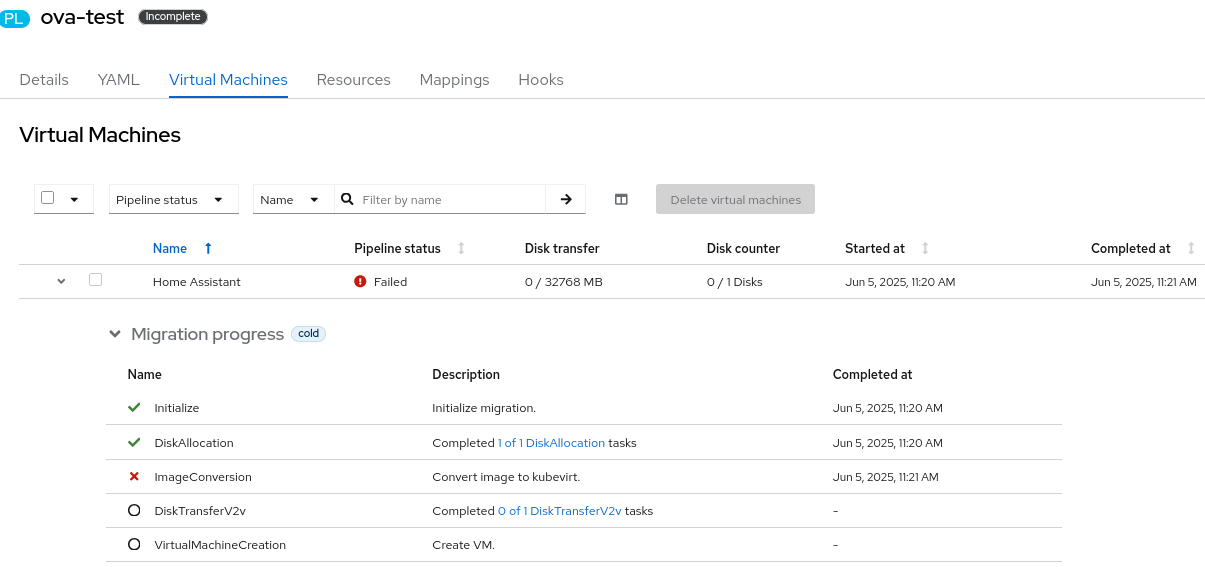This screenshot has height=567, width=1205.
Task: Sort by Started at column icon
Action: pos(925,248)
